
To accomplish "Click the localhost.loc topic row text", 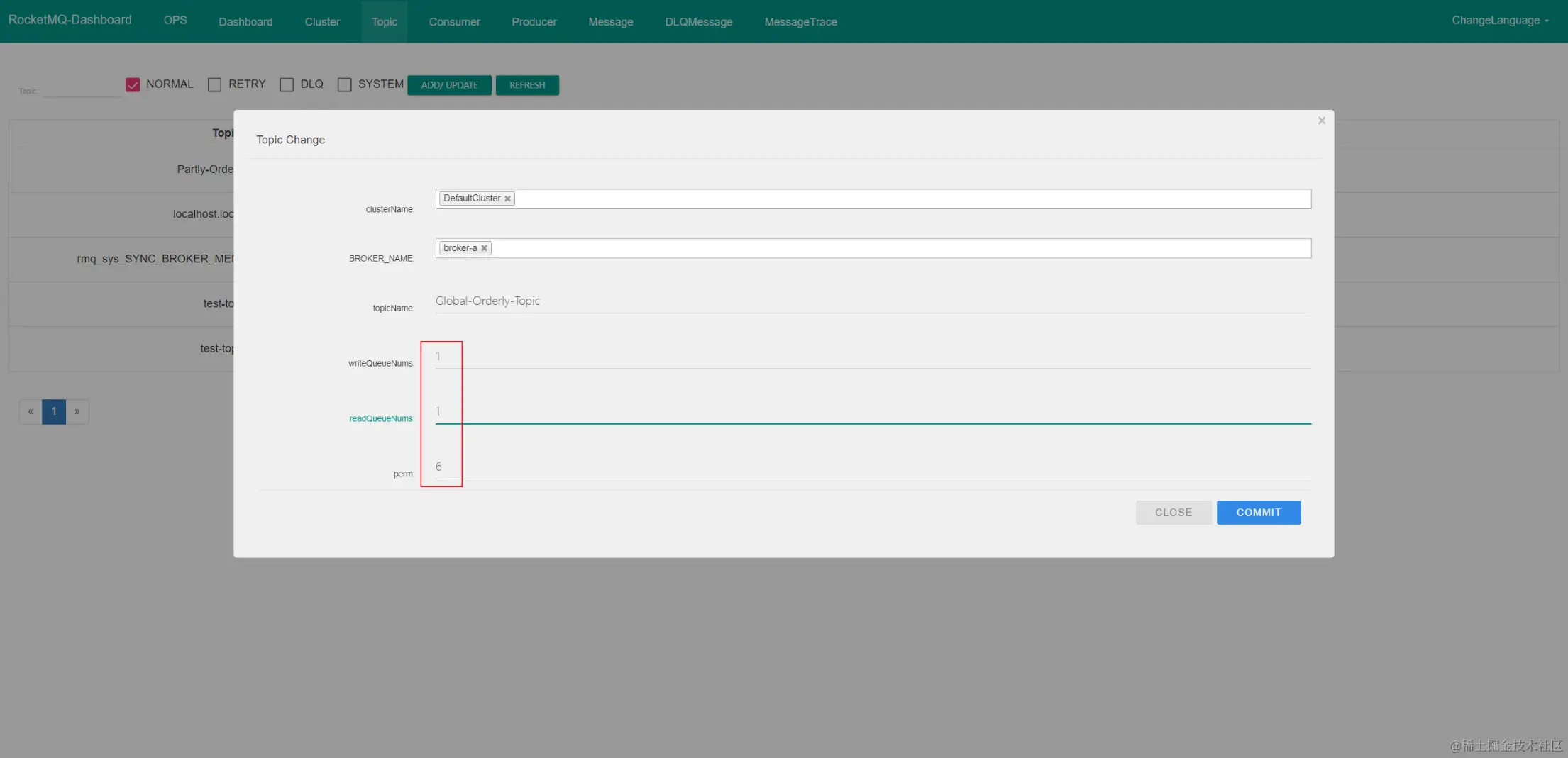I will click(203, 214).
